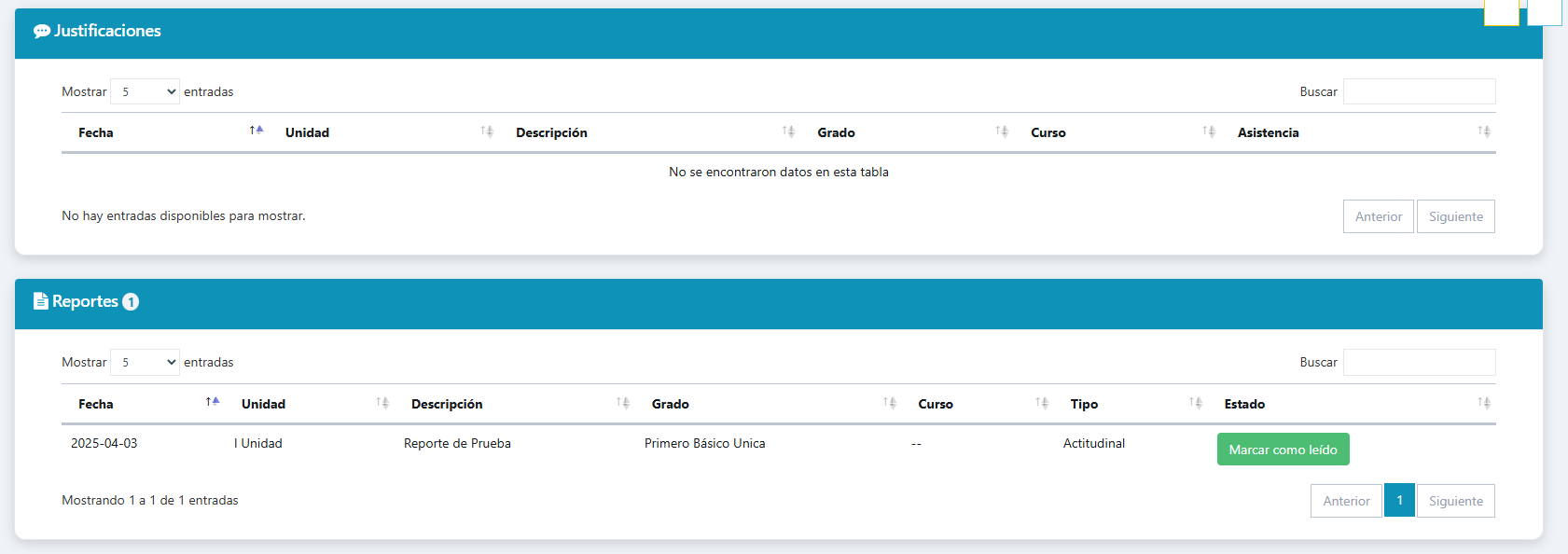The height and width of the screenshot is (554, 1568).
Task: Focus the Reportes Buscar search field
Action: 1420,362
